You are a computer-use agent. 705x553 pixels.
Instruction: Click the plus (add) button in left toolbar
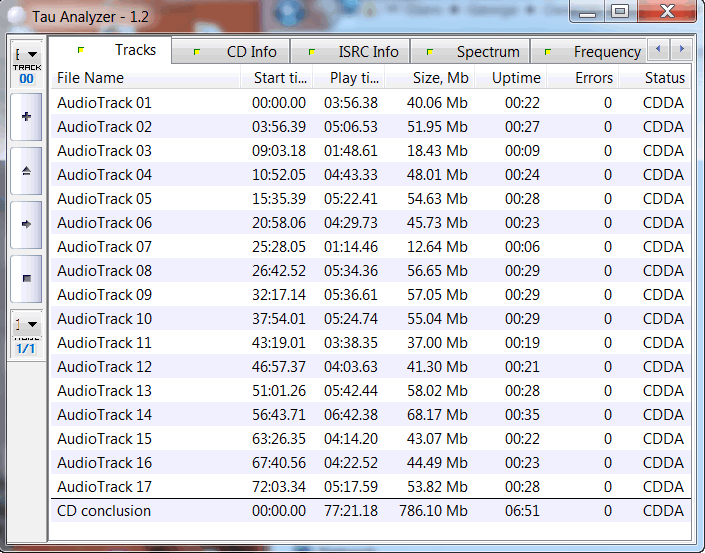pos(26,117)
